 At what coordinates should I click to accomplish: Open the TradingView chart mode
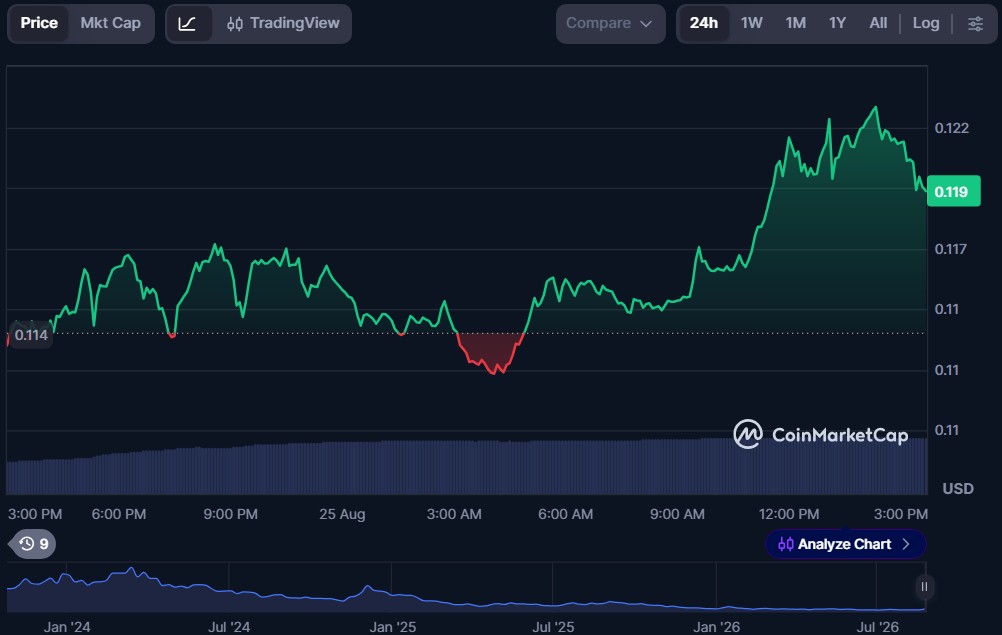click(283, 24)
